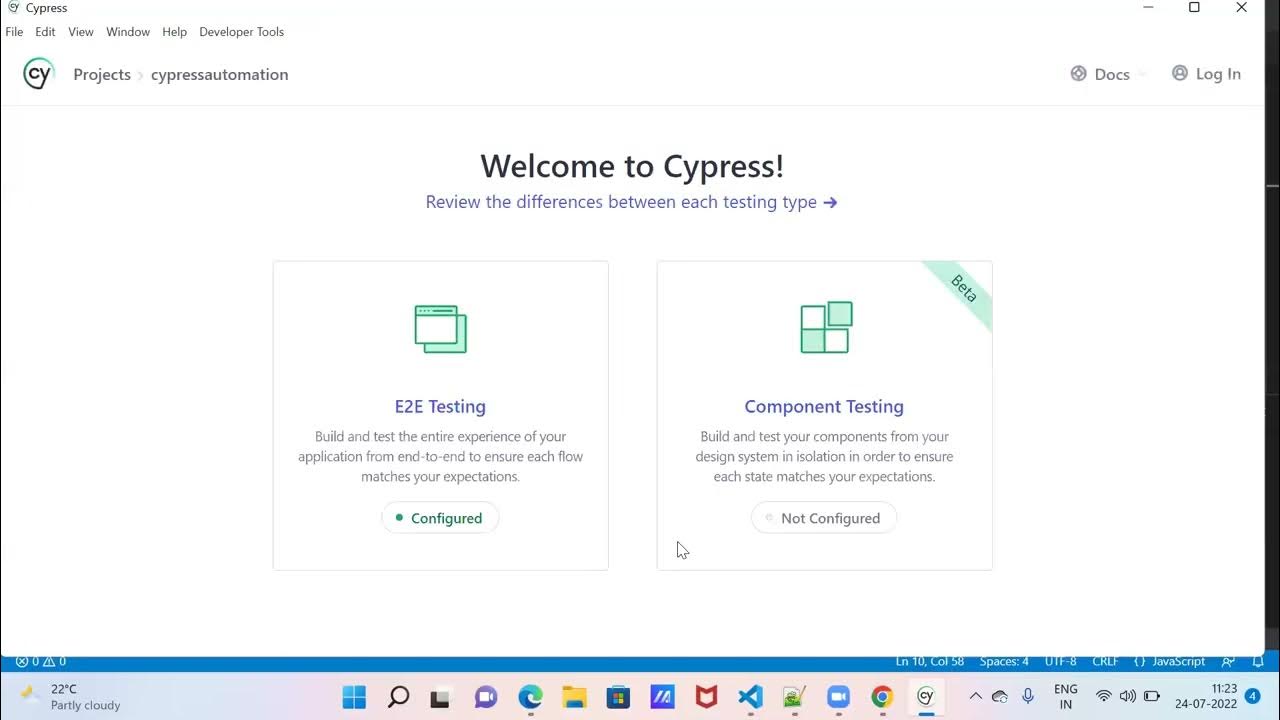Screen dimensions: 1280x720
Task: Open the Windows Start menu
Action: pyautogui.click(x=354, y=697)
